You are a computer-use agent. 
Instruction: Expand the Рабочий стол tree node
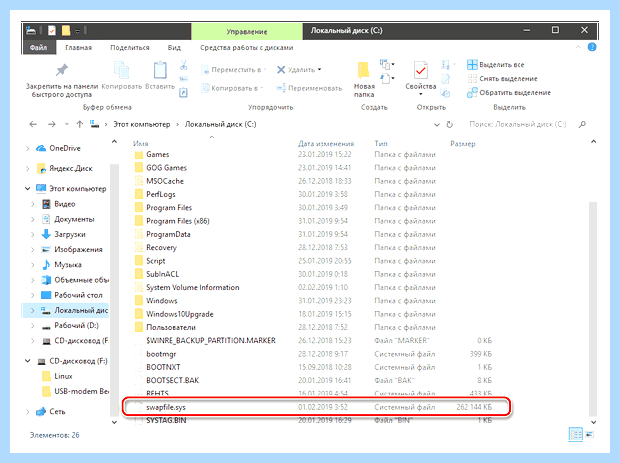(32, 295)
